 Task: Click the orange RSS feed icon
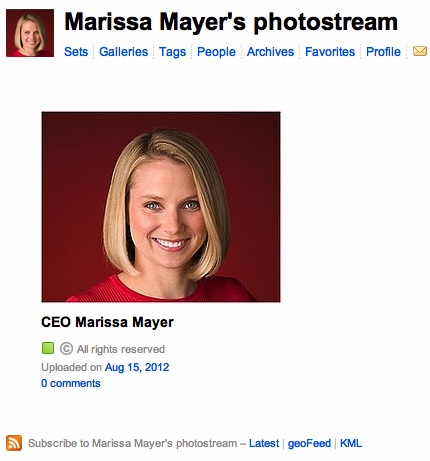click(14, 443)
